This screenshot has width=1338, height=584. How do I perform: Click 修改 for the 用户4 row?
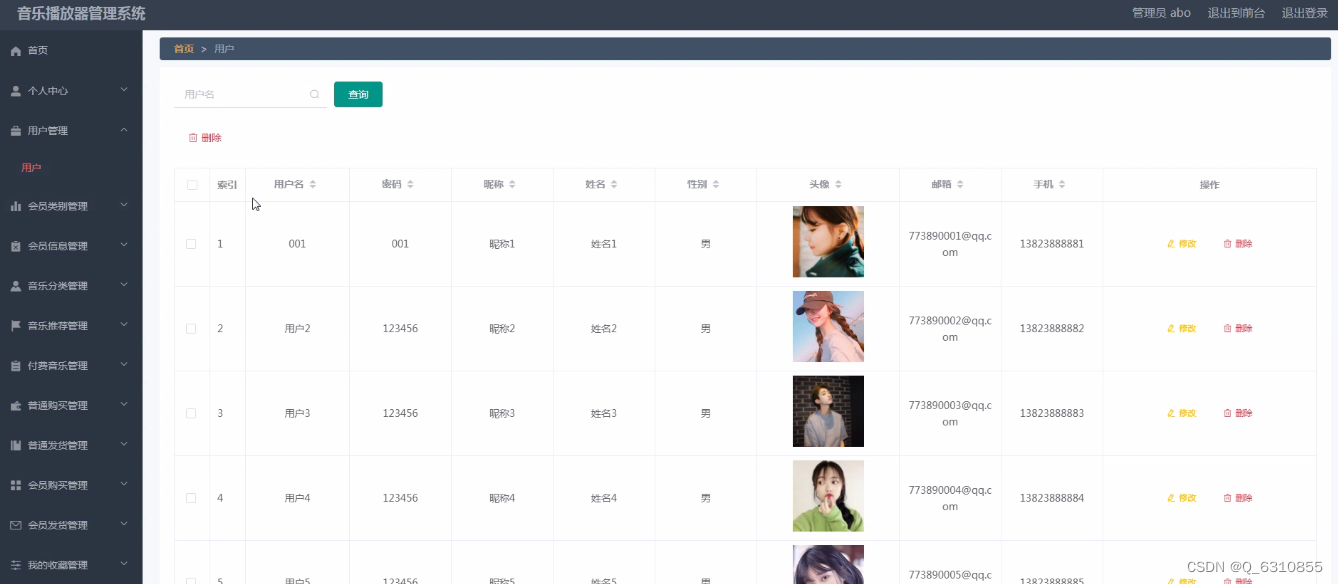coord(1181,498)
